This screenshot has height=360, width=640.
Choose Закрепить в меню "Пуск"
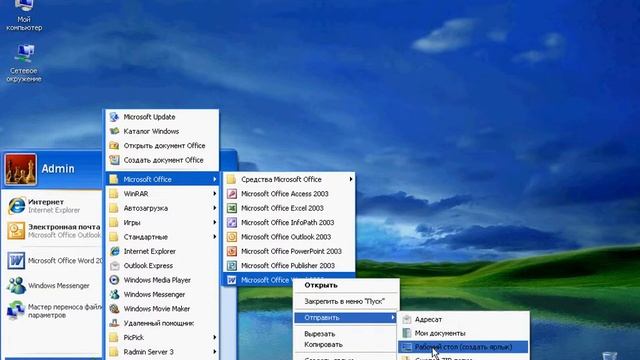click(x=346, y=301)
